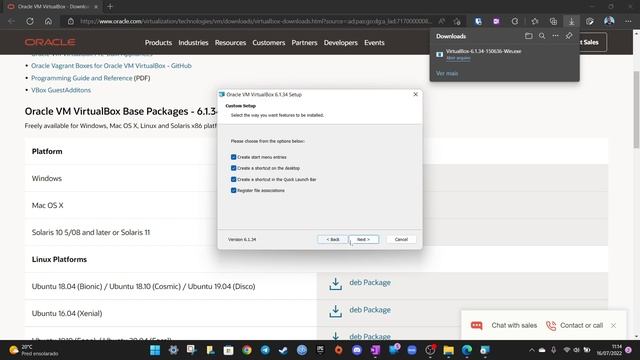Screen dimensions: 640x360
Task: Open the Windows Start menu
Action: (x=155, y=350)
